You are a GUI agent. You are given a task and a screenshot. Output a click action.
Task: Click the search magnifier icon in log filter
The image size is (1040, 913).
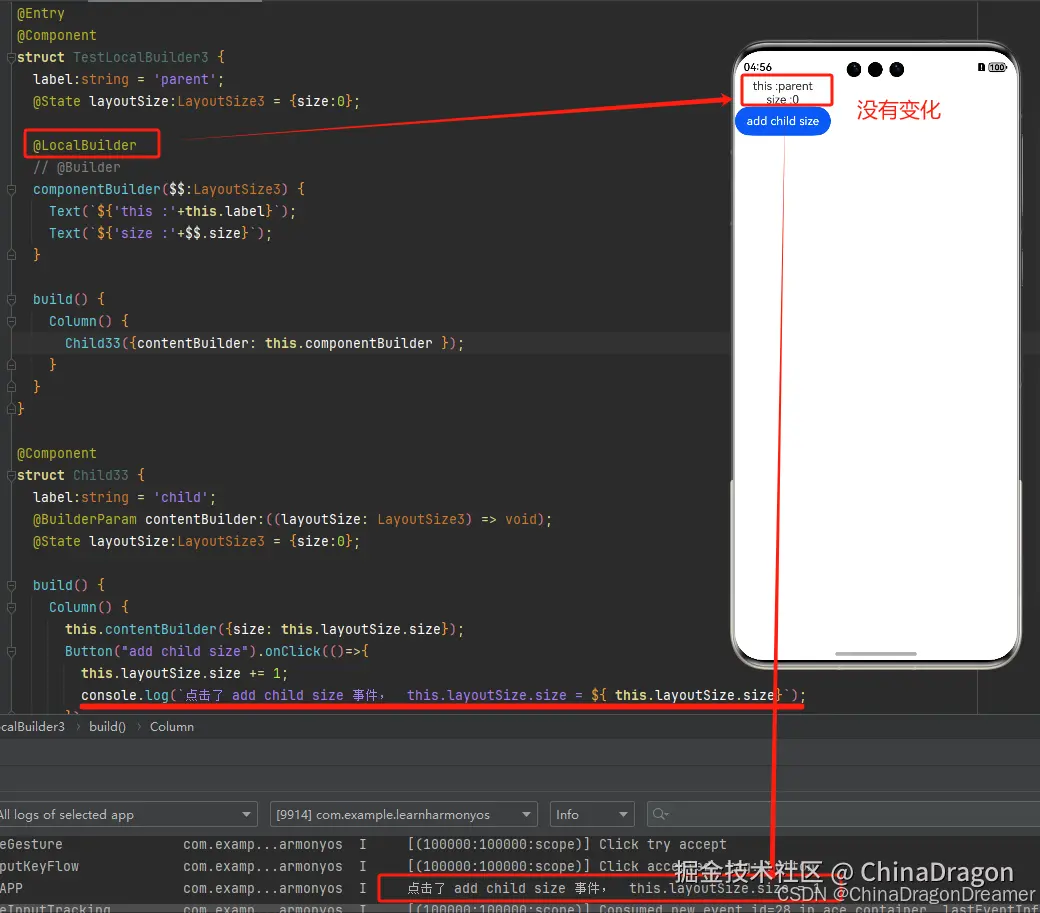coord(660,814)
